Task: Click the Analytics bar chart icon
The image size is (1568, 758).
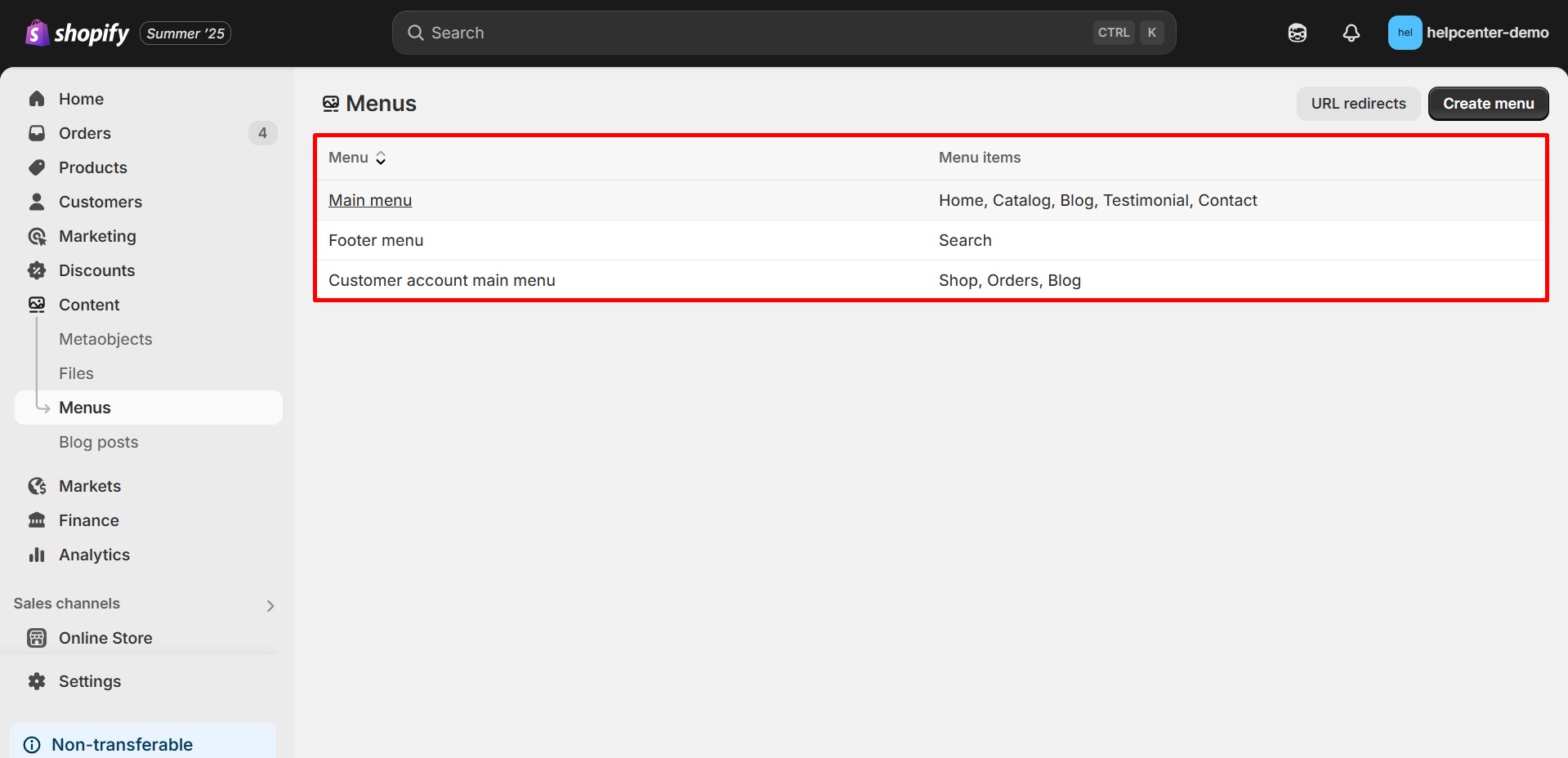Action: pos(37,555)
